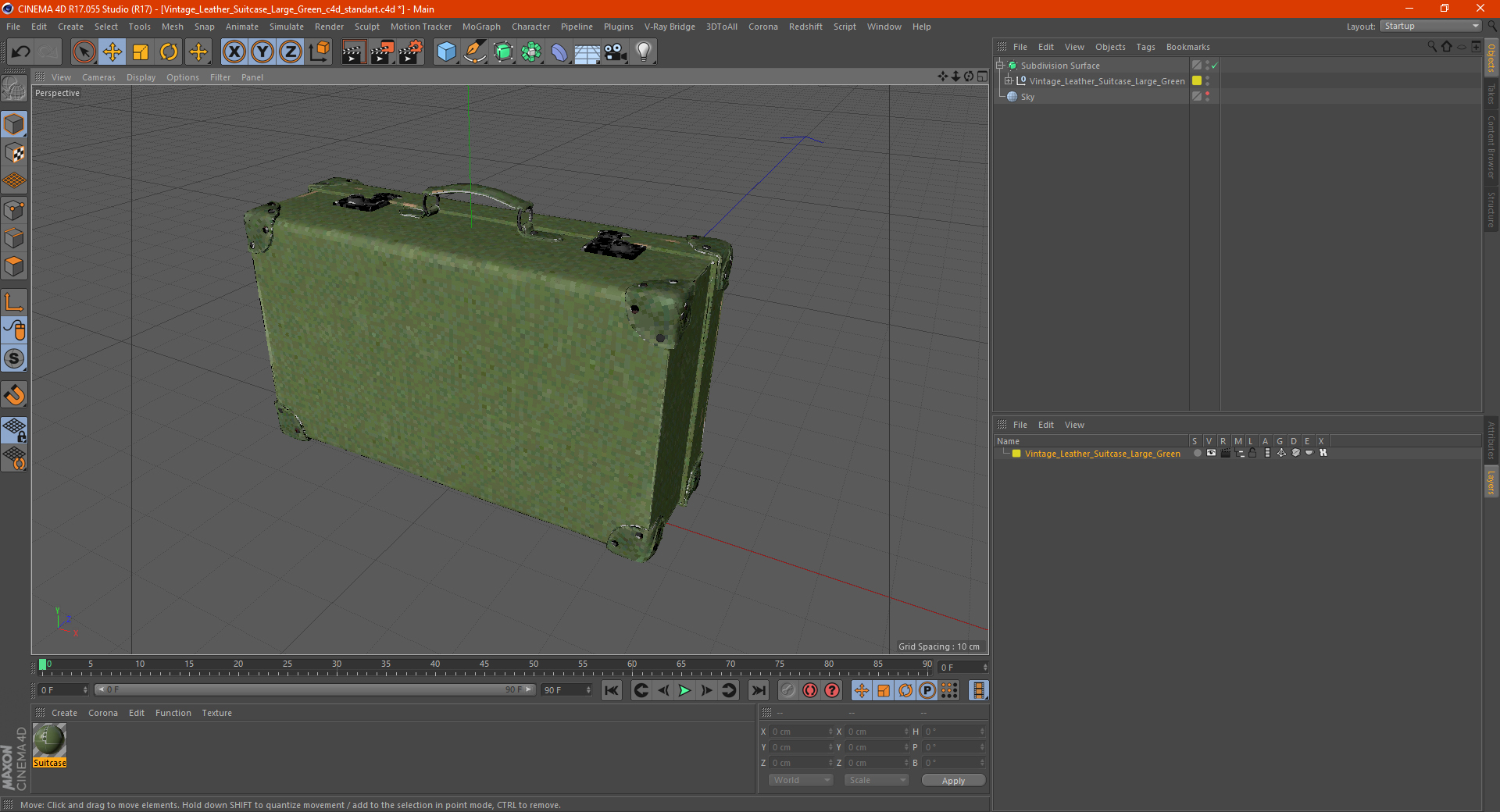Switch to Texture mode icon
This screenshot has height=812, width=1500.
(x=14, y=153)
